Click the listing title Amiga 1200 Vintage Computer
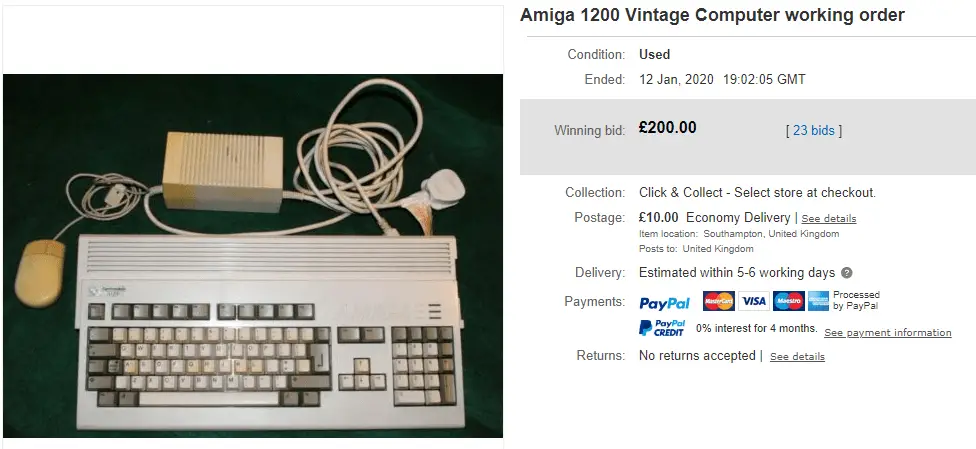Image resolution: width=976 pixels, height=449 pixels. pyautogui.click(x=712, y=15)
